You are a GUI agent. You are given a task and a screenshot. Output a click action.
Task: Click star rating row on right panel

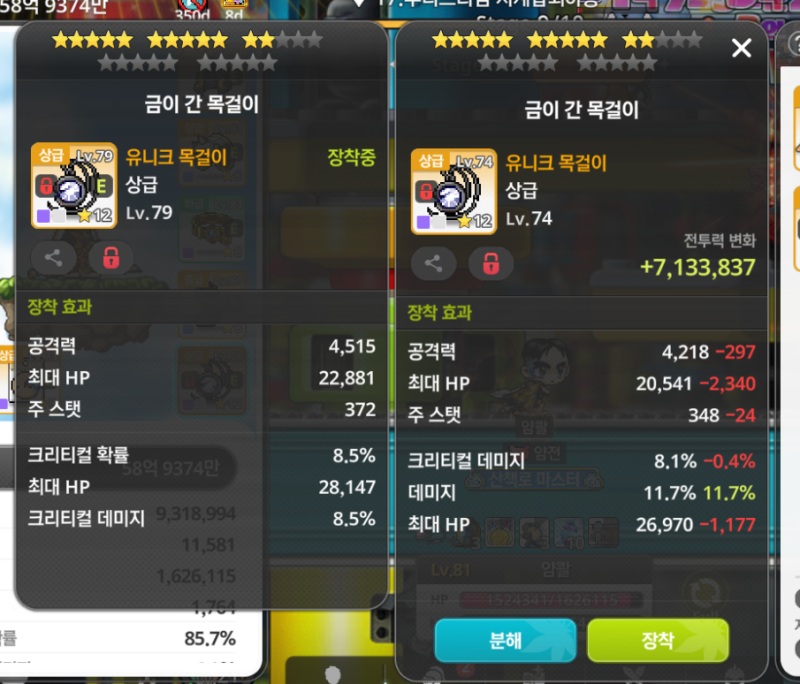[567, 51]
